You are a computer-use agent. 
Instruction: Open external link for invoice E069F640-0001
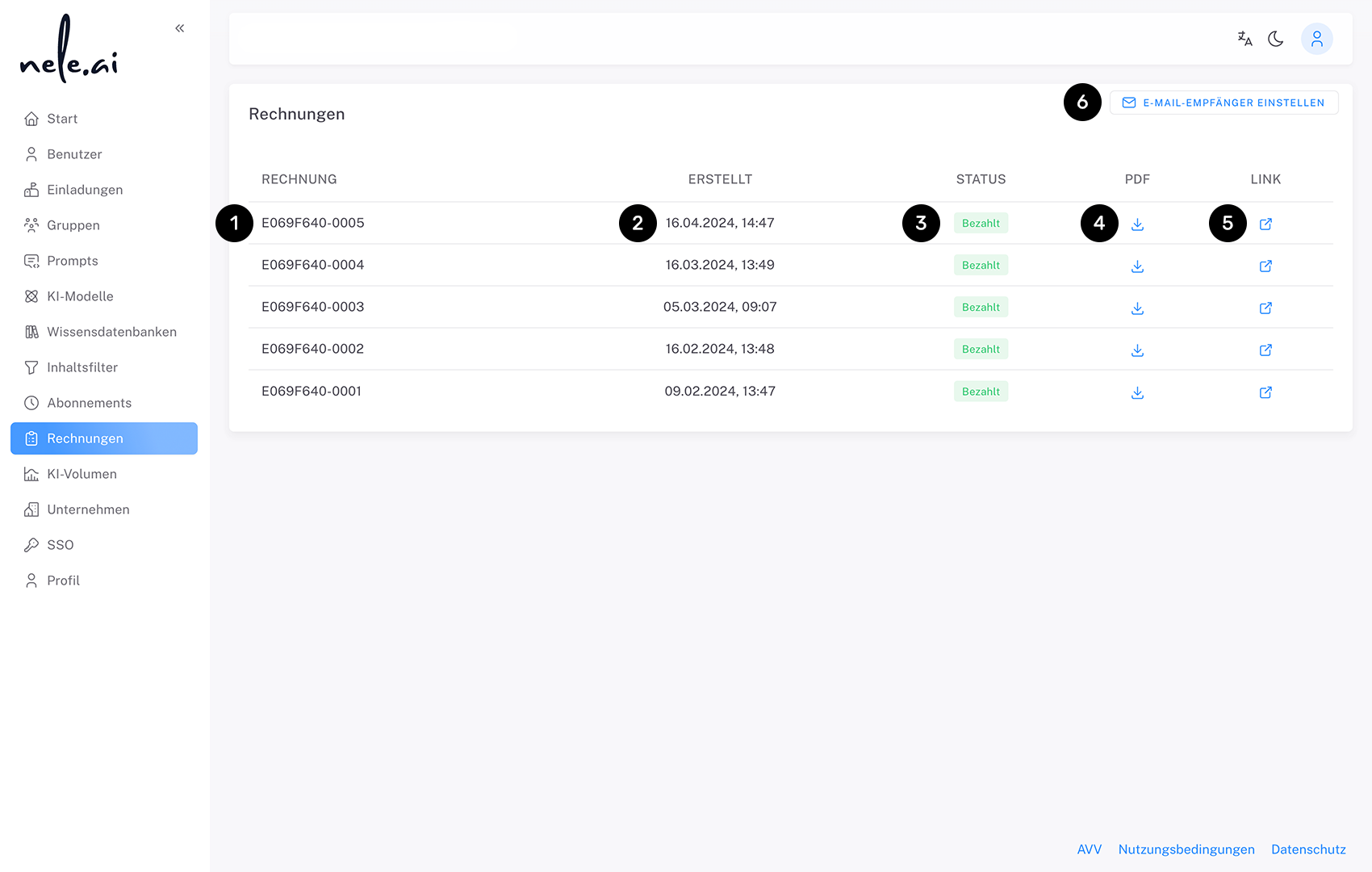coord(1265,392)
